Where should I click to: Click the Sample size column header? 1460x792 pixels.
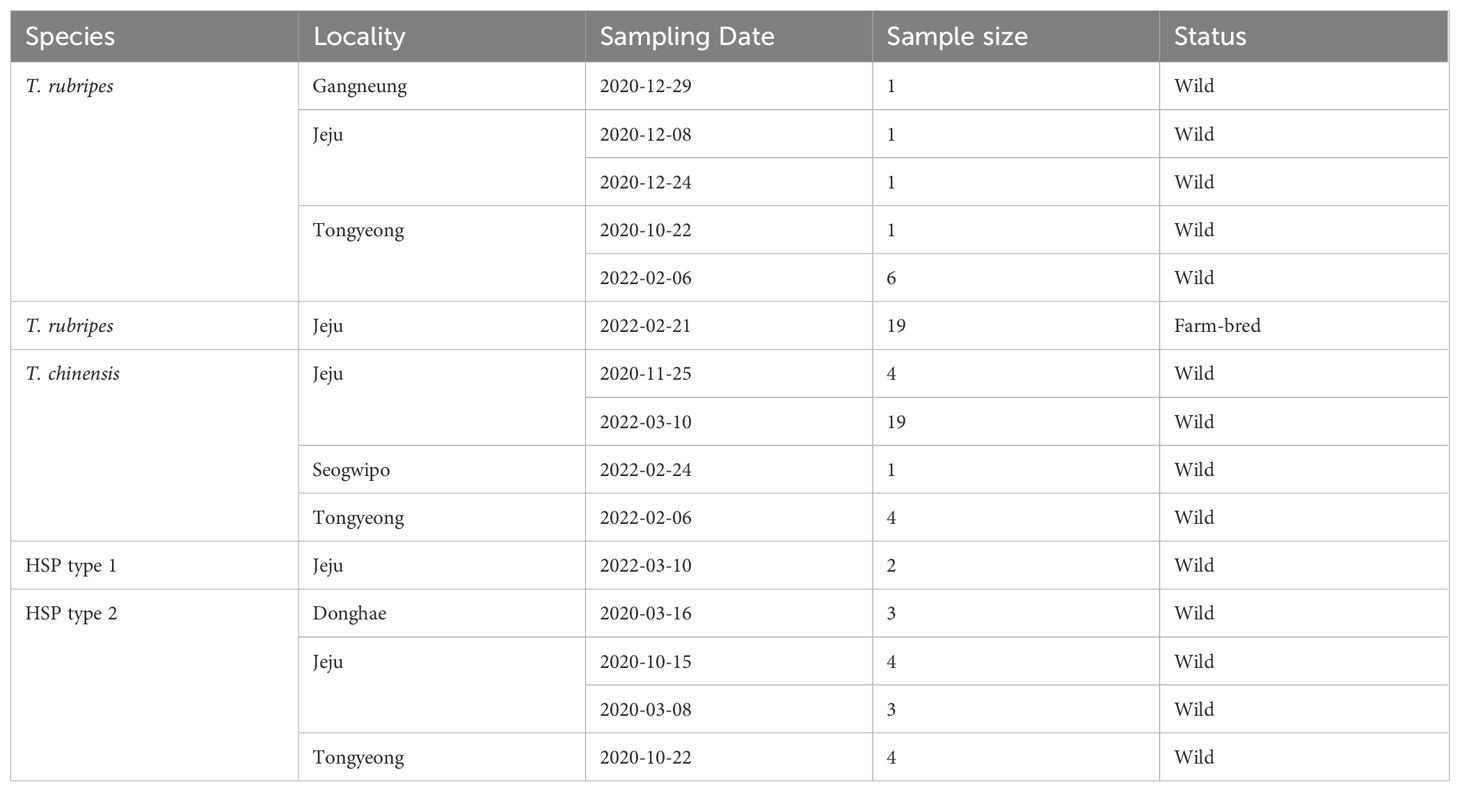[1016, 37]
